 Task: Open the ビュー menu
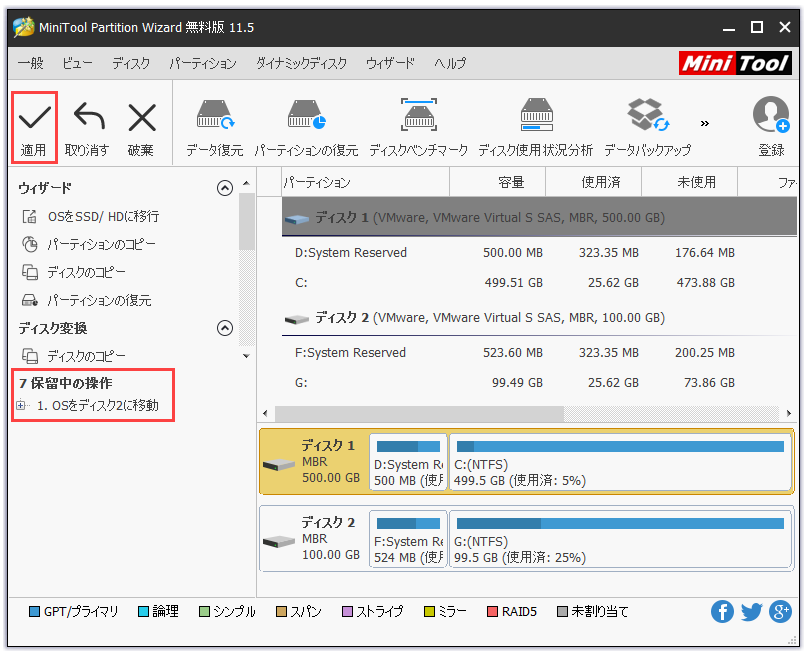[77, 63]
